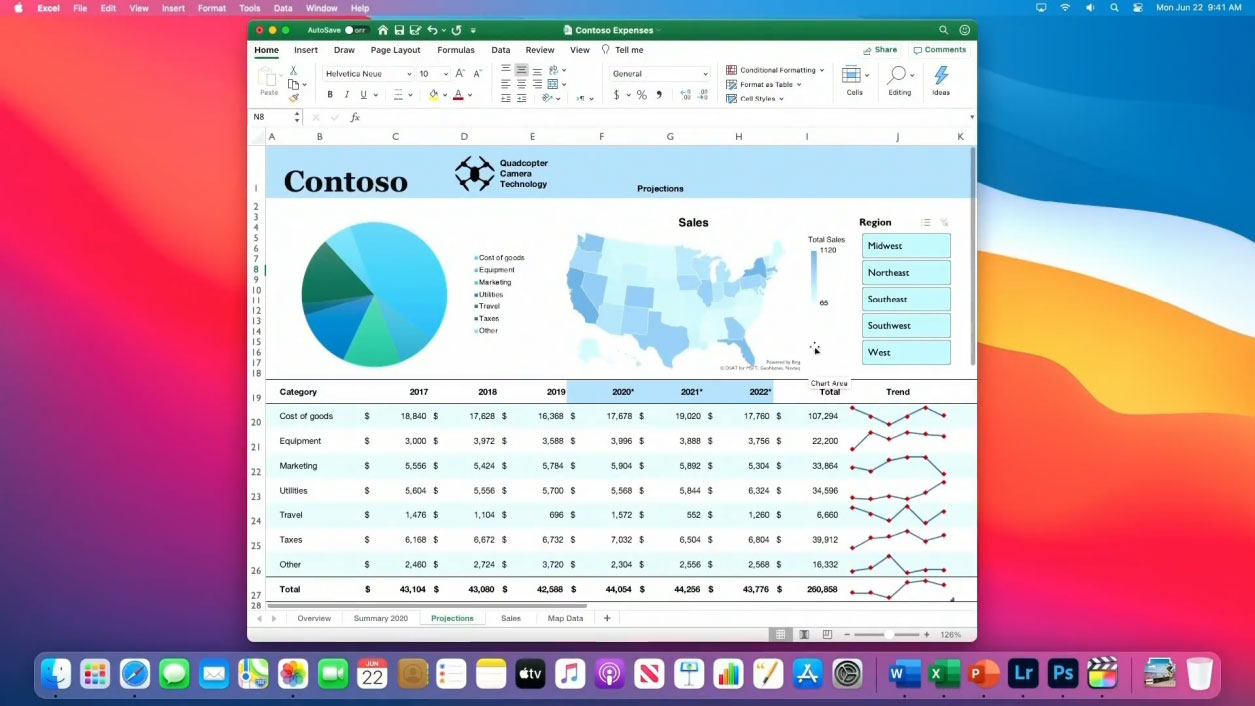
Task: Redo using the curved arrow icon
Action: (x=457, y=30)
